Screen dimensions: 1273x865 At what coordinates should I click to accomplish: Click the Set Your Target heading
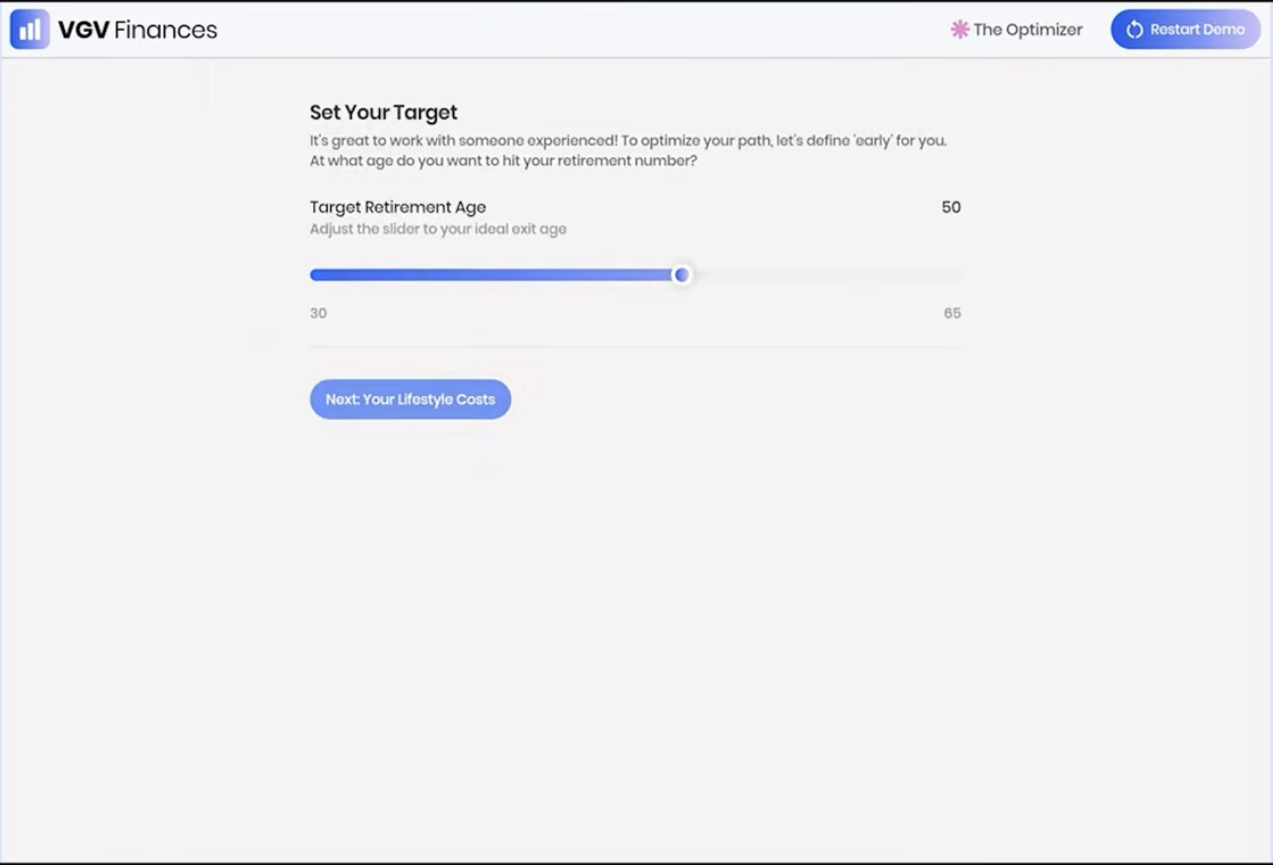[x=384, y=113]
